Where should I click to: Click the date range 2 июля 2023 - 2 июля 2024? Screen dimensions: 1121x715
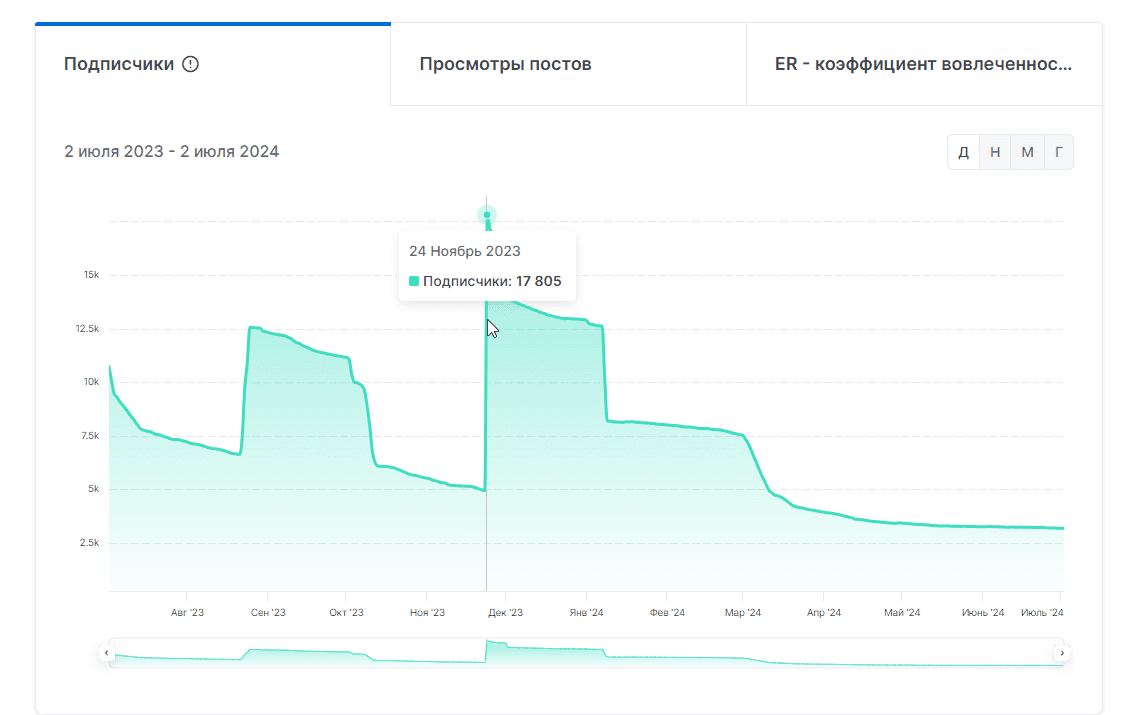(x=172, y=152)
